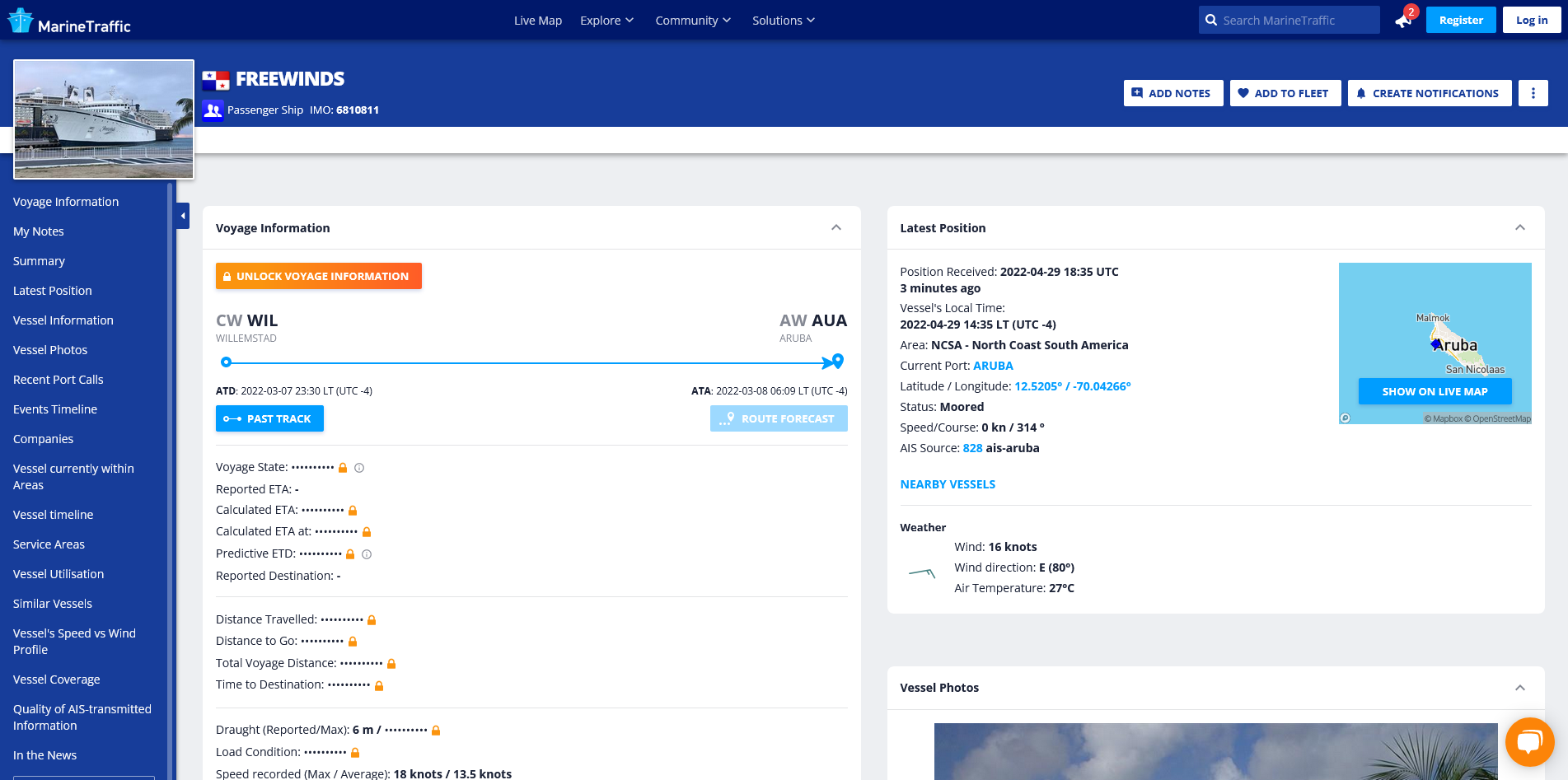1568x780 pixels.
Task: Click UNLOCK VOYAGE INFORMATION button
Action: coord(319,276)
